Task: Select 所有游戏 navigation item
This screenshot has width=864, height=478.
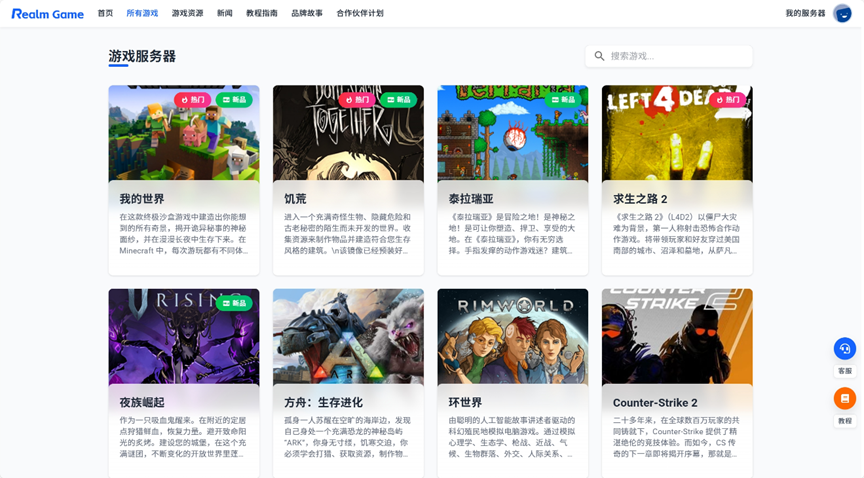Action: (x=142, y=13)
